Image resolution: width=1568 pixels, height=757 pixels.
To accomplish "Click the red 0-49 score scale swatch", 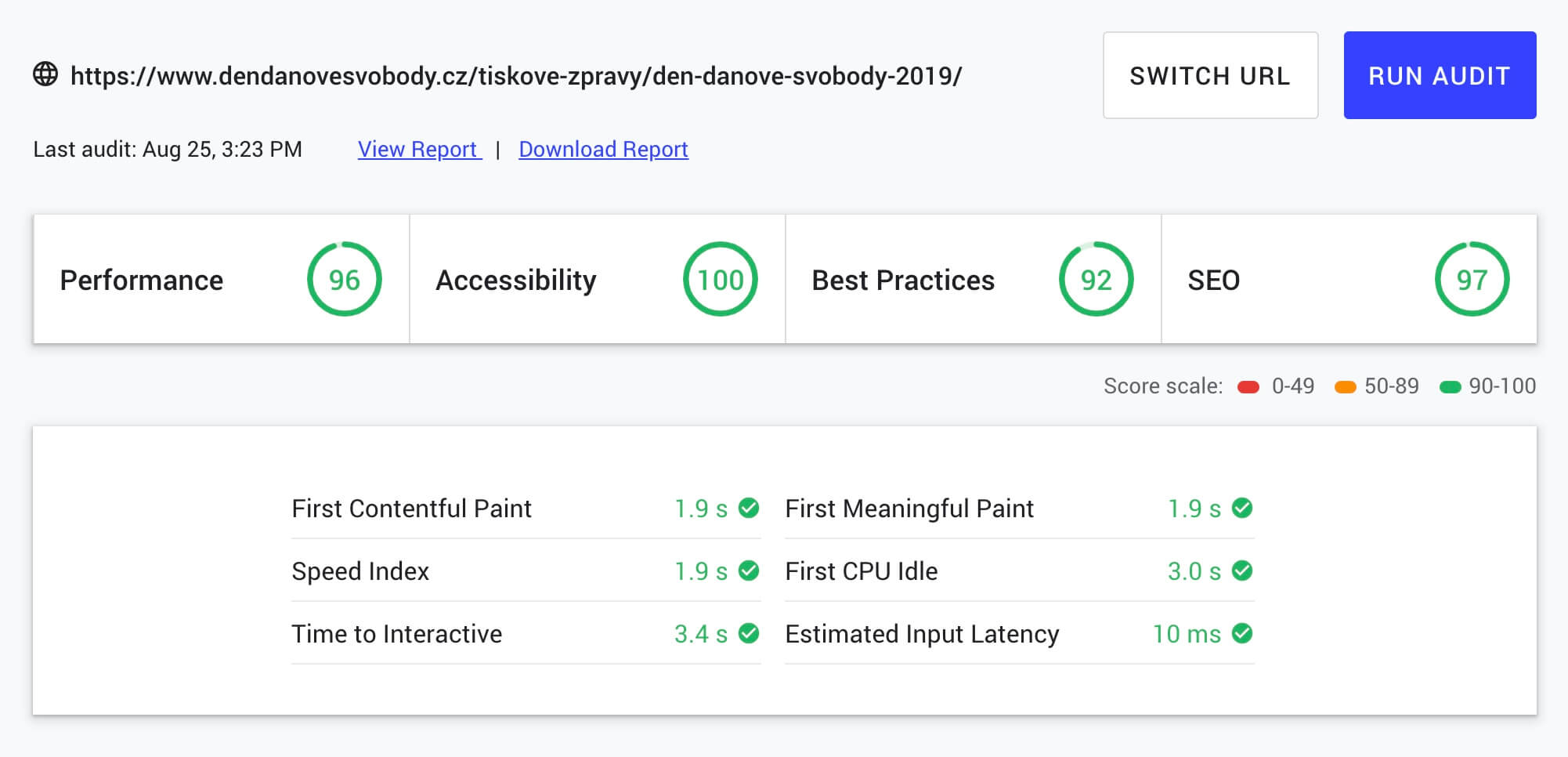I will click(x=1248, y=386).
